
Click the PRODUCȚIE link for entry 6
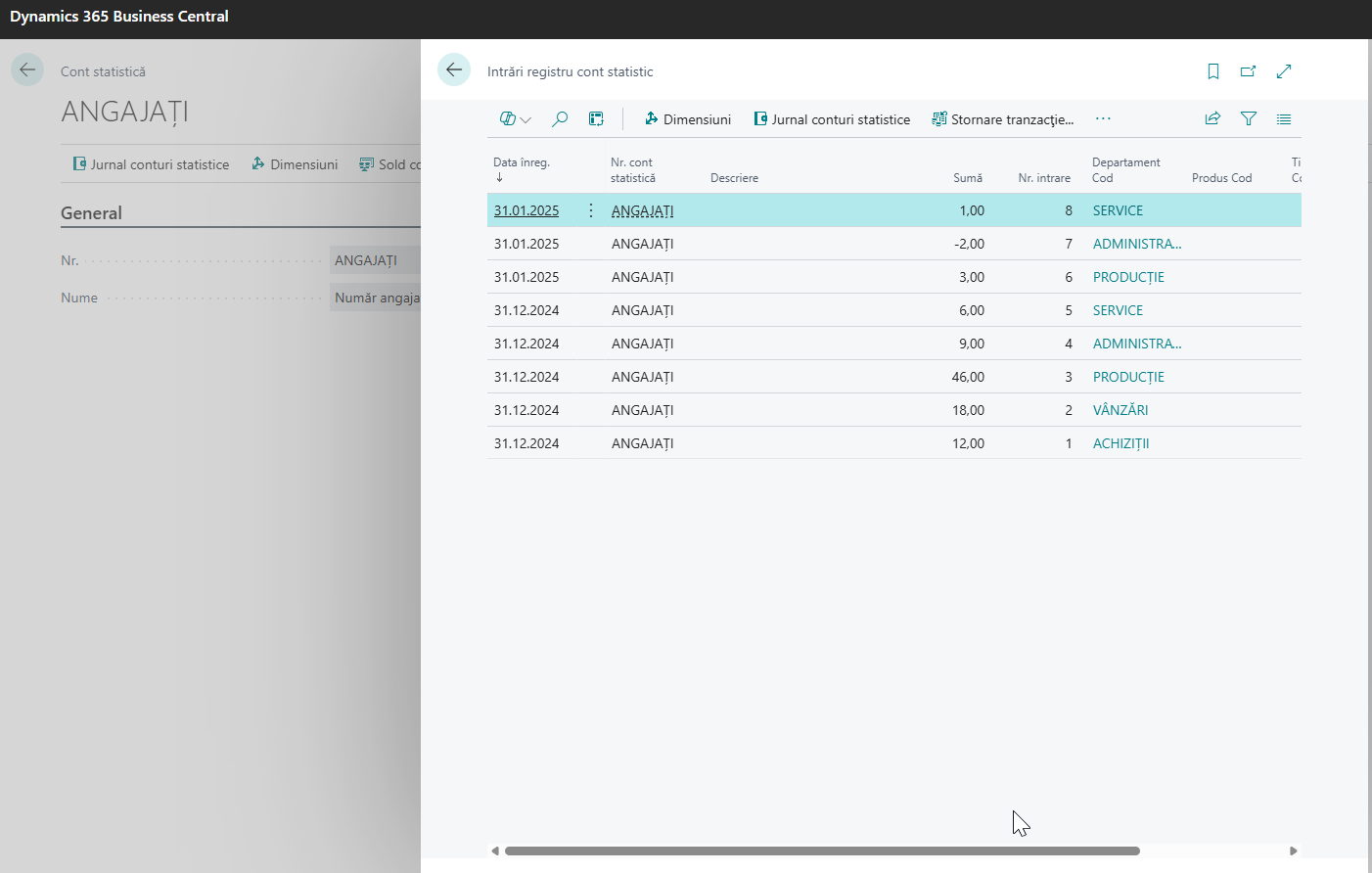pos(1128,277)
